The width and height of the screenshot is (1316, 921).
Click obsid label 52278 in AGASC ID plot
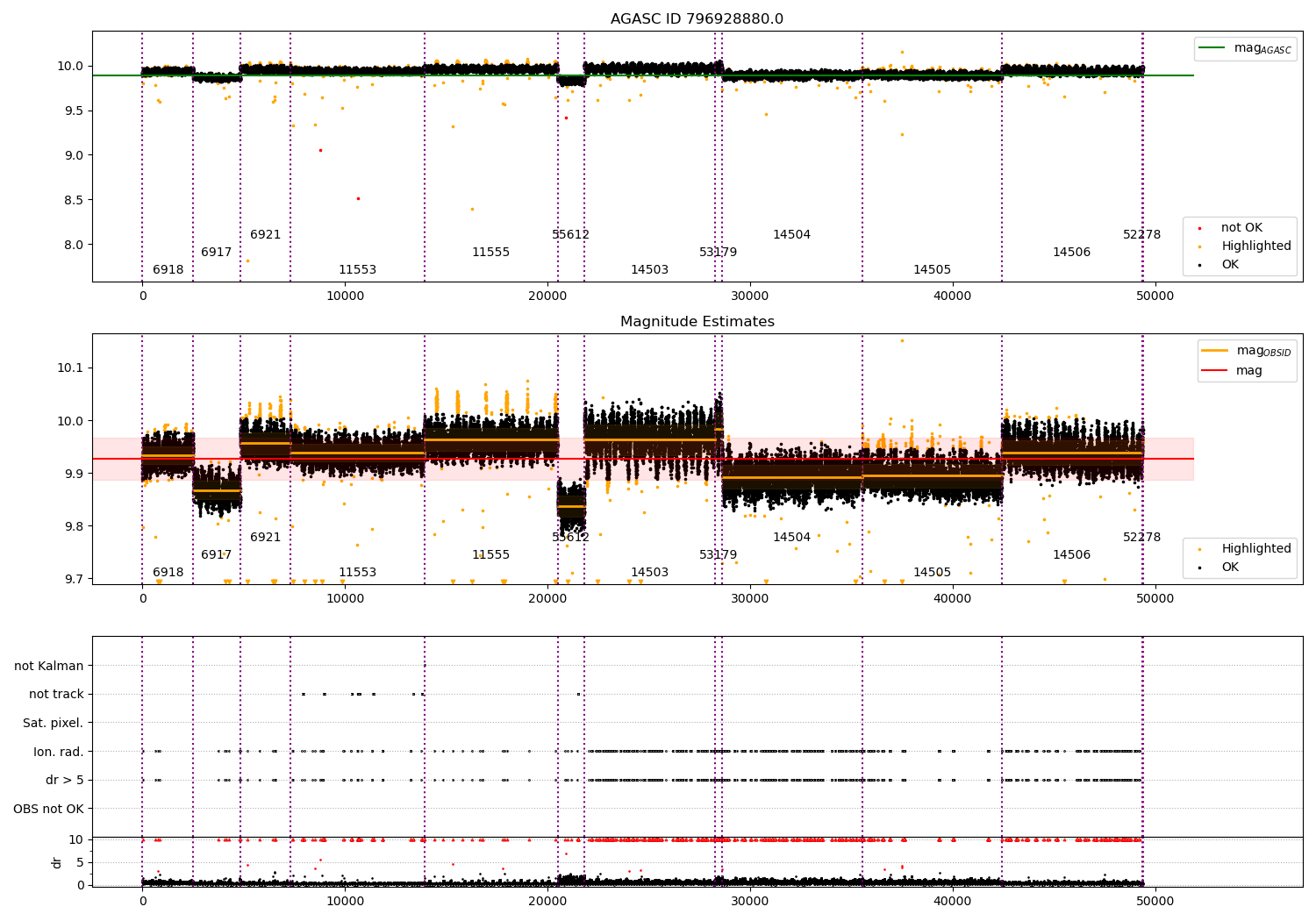[x=1142, y=235]
